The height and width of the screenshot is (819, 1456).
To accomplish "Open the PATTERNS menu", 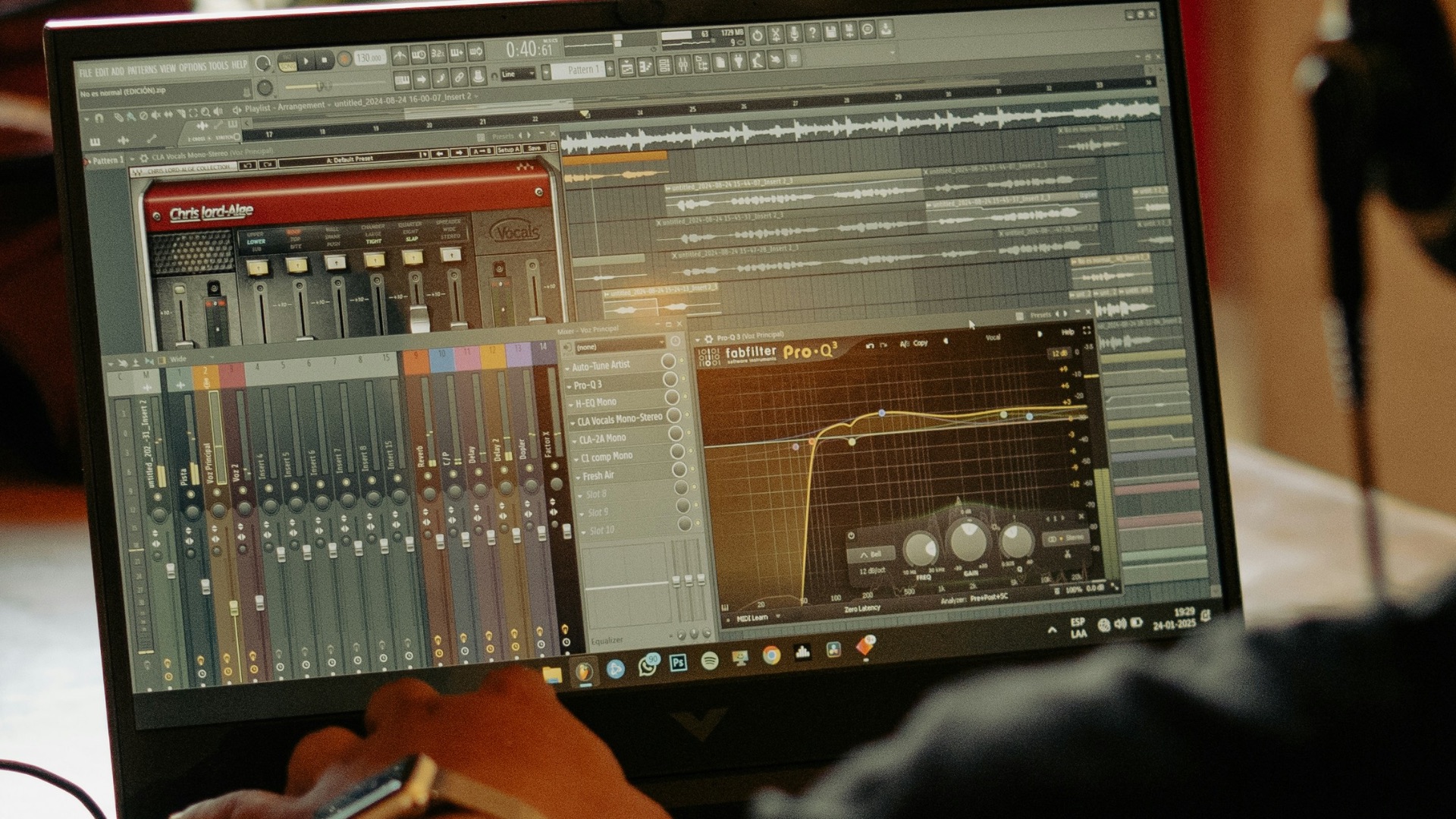I will 143,69.
